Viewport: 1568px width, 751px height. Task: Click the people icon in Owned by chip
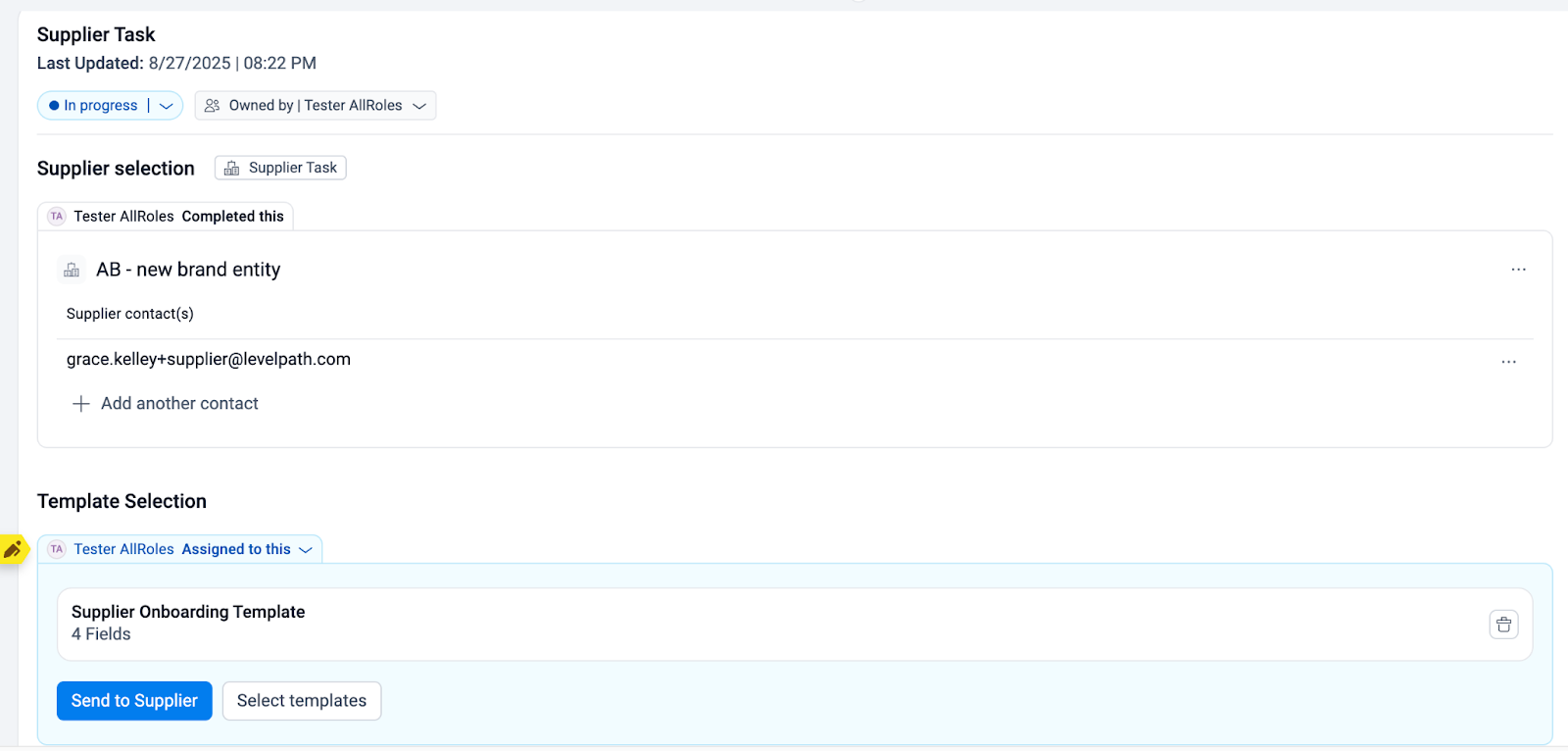click(x=212, y=106)
